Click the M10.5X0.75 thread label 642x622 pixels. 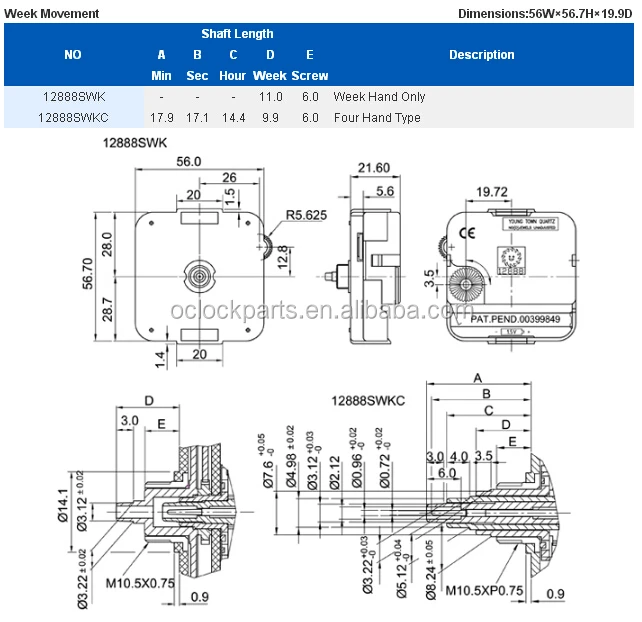(140, 583)
